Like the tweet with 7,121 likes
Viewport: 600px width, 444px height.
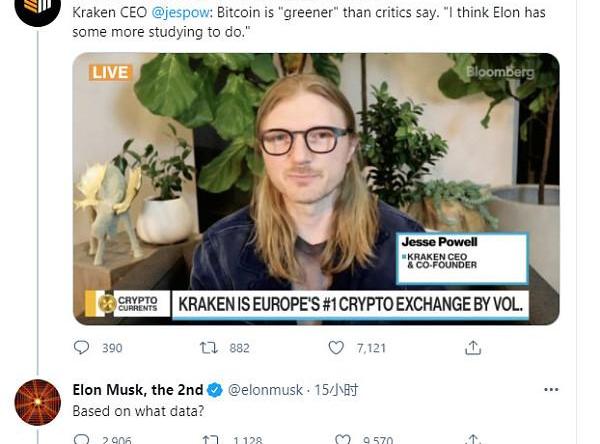point(336,348)
